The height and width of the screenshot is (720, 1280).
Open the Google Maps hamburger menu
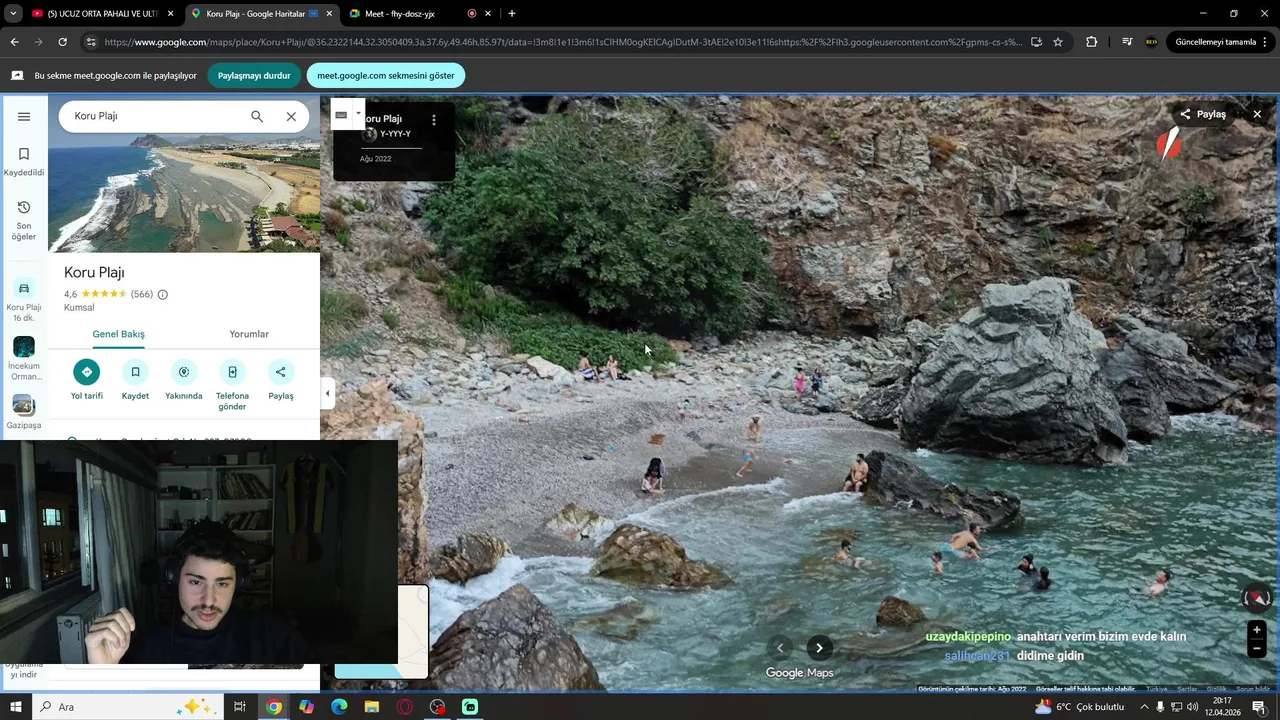click(24, 116)
